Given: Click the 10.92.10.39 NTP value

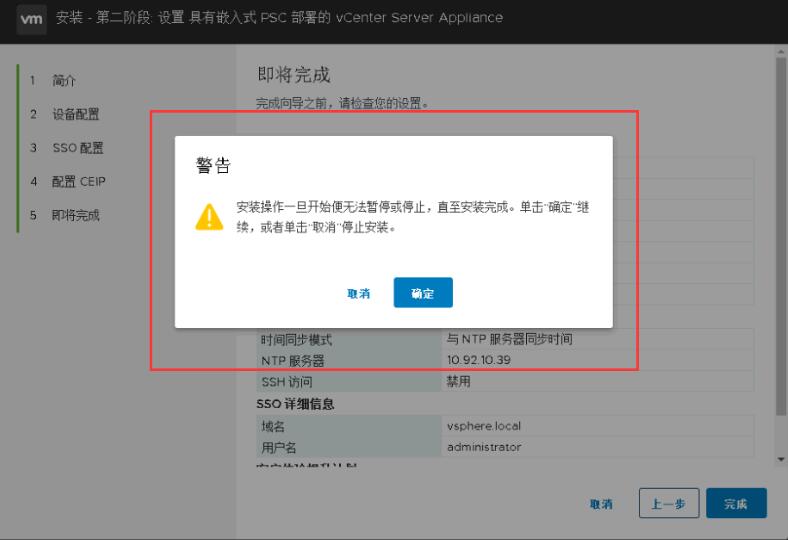Looking at the screenshot, I should pyautogui.click(x=478, y=360).
